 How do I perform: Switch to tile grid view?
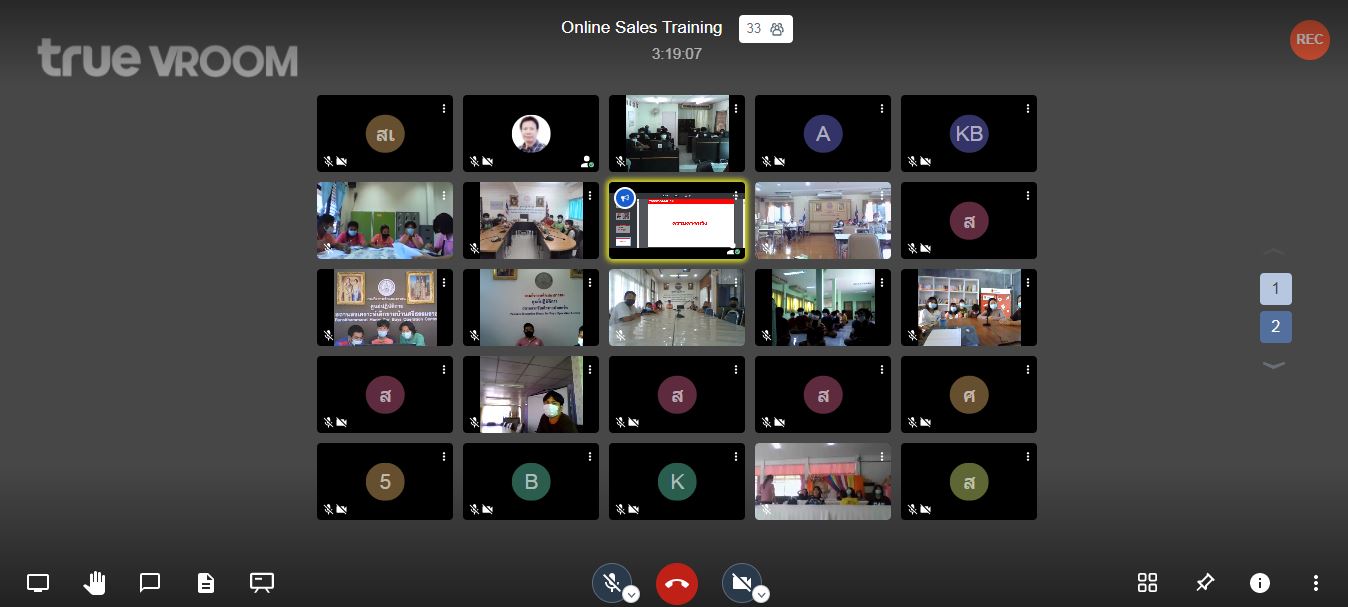click(1148, 583)
